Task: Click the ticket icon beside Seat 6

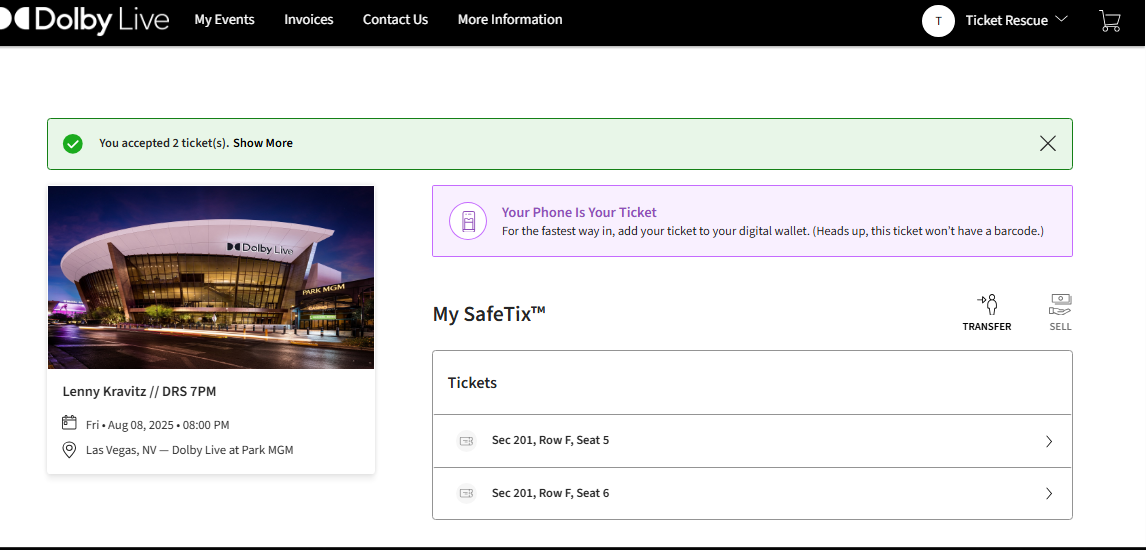Action: (466, 493)
